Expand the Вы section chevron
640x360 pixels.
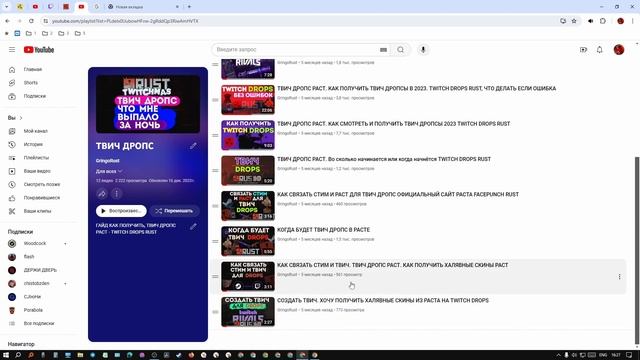click(21, 118)
